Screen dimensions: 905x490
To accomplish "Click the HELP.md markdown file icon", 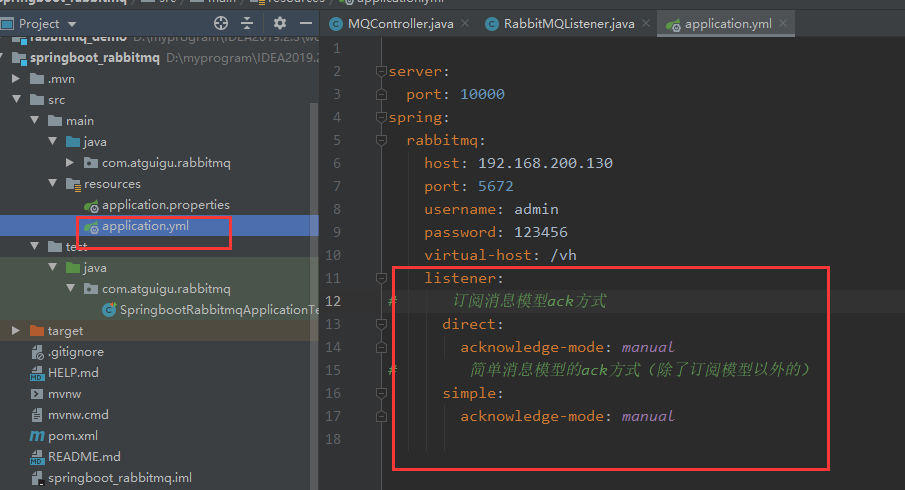I will pyautogui.click(x=37, y=373).
